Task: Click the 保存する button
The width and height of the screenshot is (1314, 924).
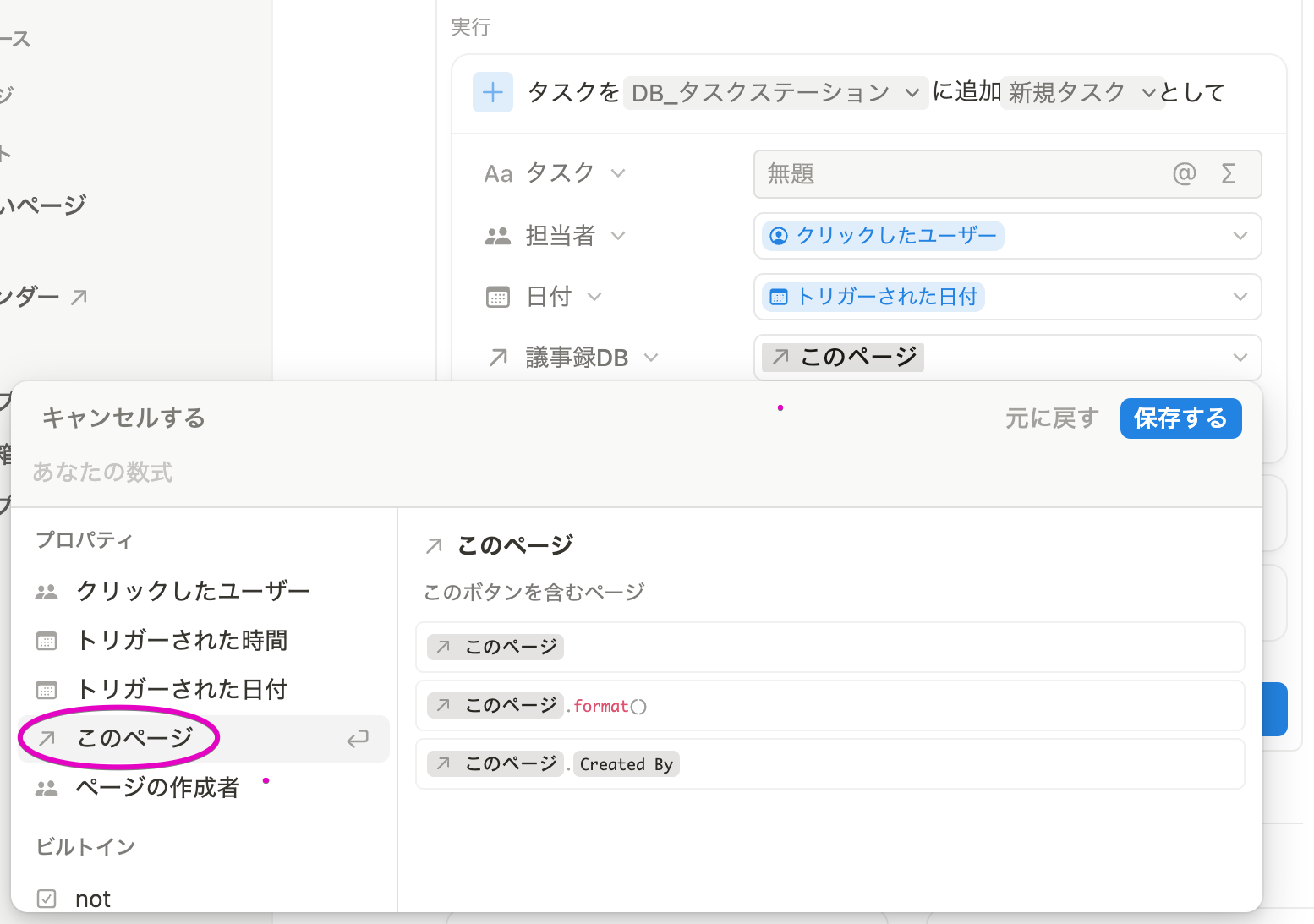Action: point(1180,418)
